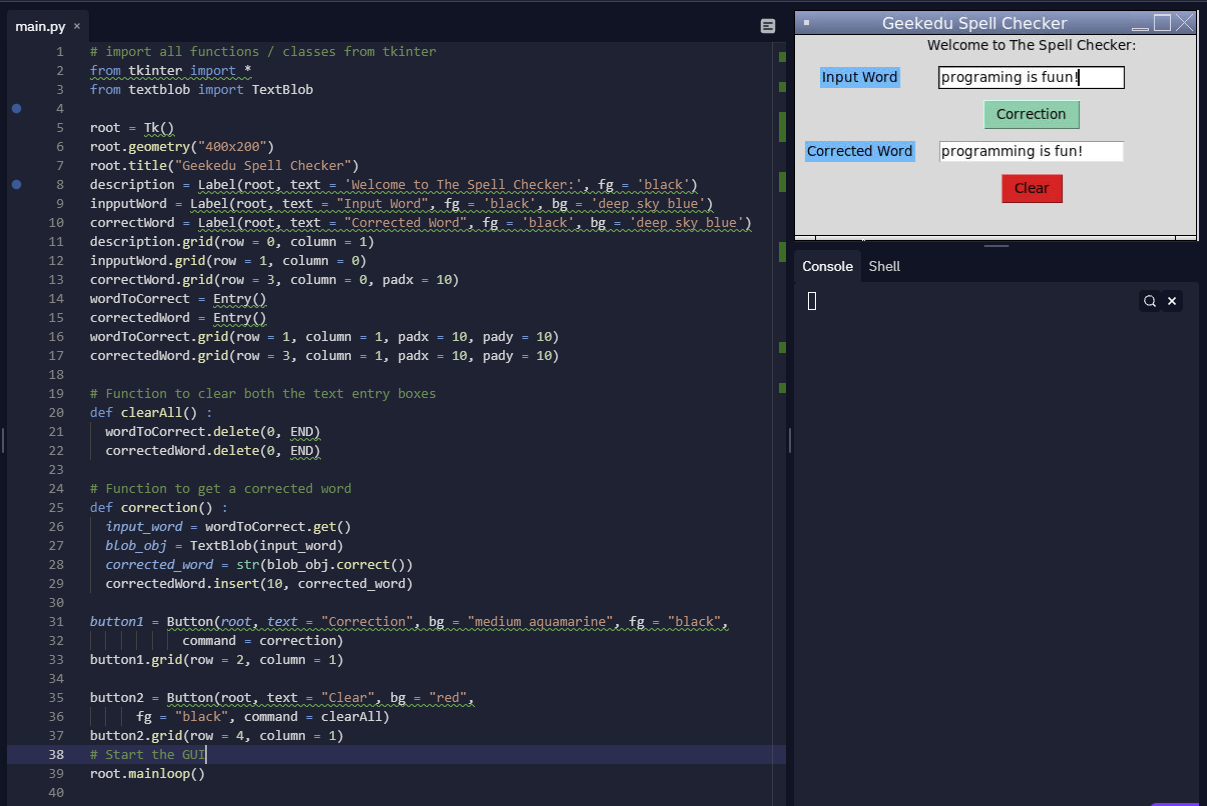Screen dimensions: 1207x806
Task: Click the root.title("Geekedu Spell Checker") line
Action: [x=224, y=165]
